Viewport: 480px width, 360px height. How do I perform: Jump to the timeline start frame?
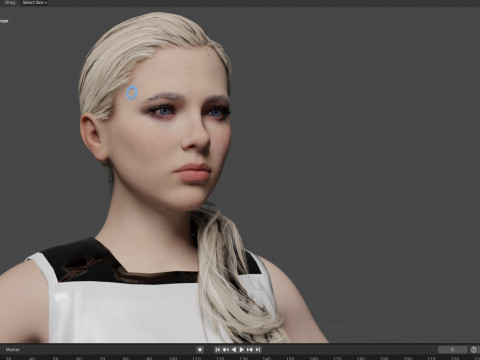(218, 350)
